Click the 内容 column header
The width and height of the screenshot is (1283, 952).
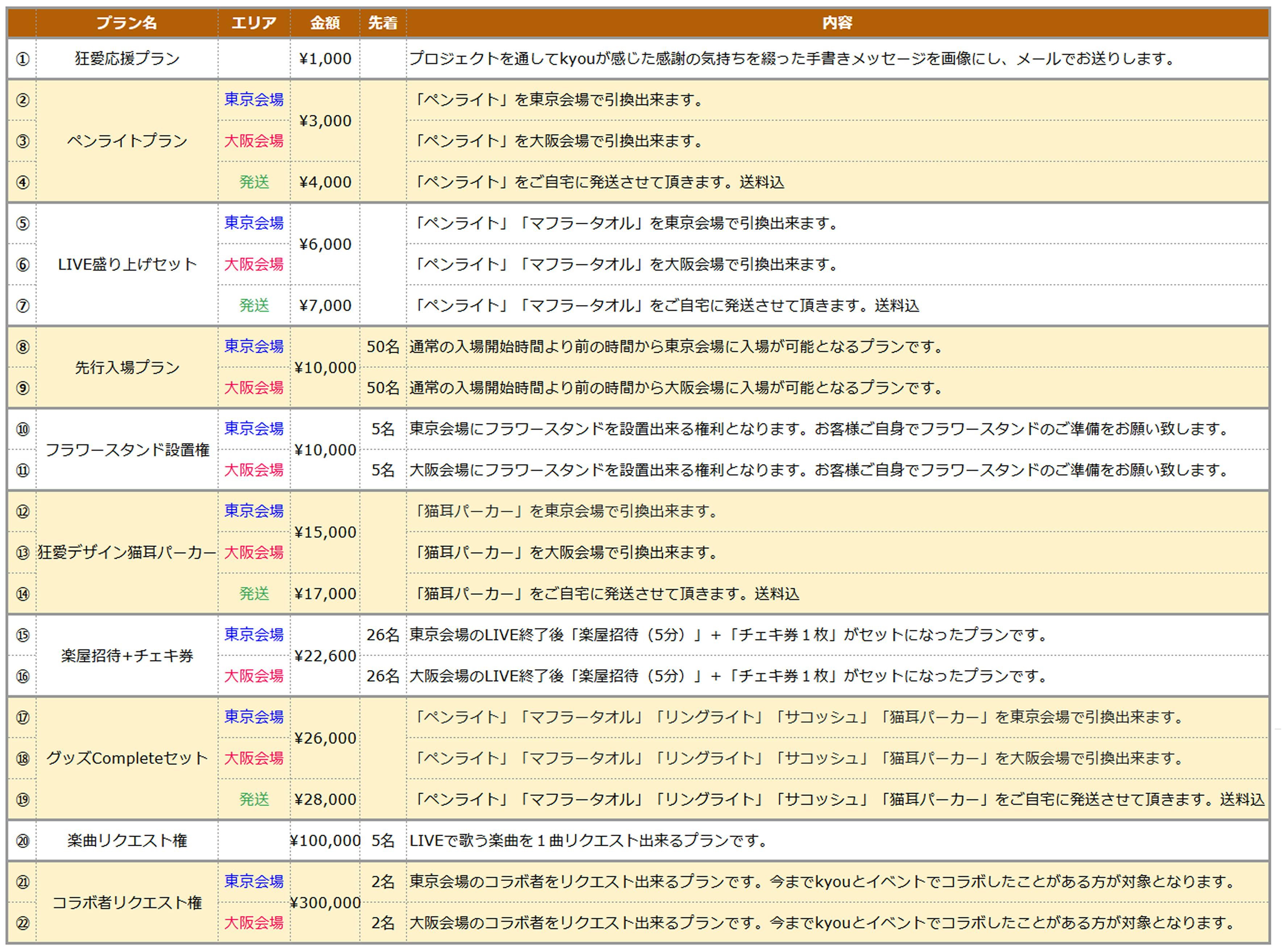[x=837, y=23]
